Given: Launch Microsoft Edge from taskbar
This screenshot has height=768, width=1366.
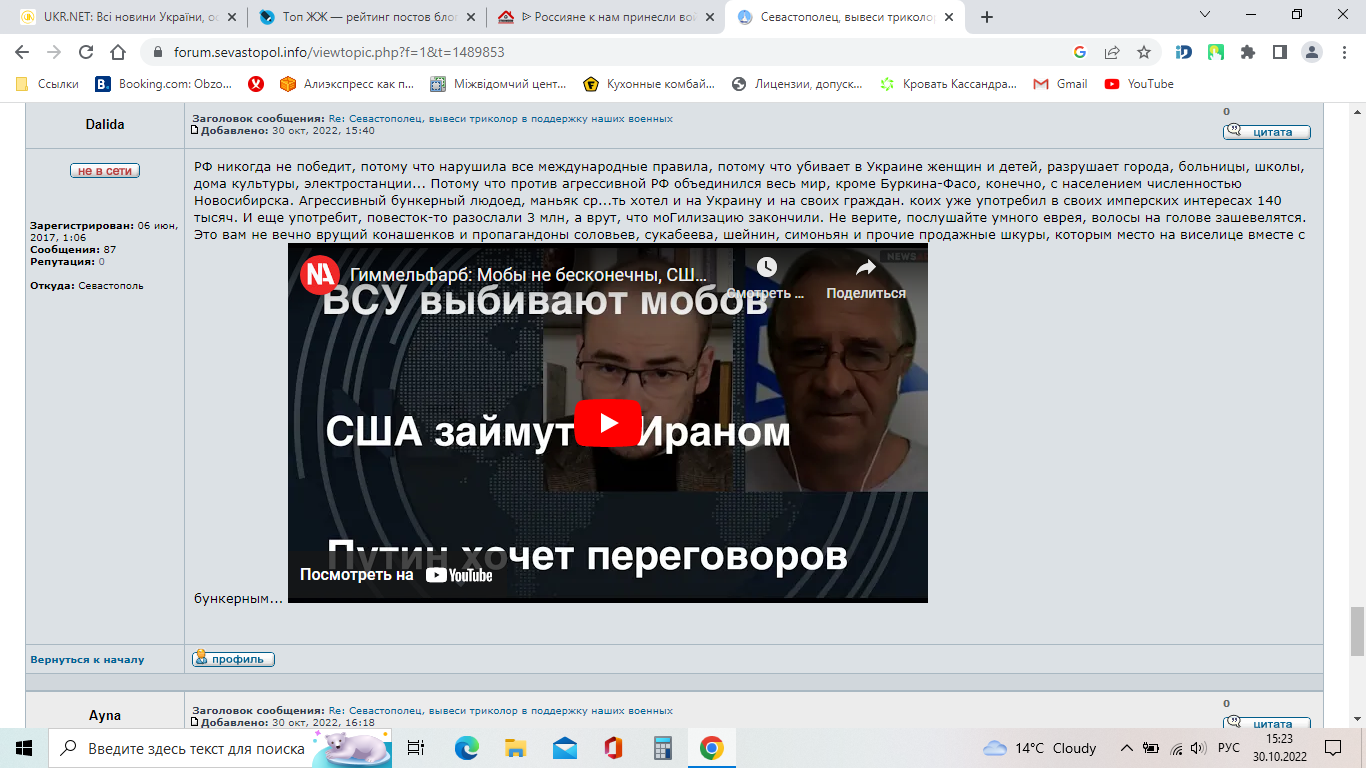Looking at the screenshot, I should click(x=467, y=747).
